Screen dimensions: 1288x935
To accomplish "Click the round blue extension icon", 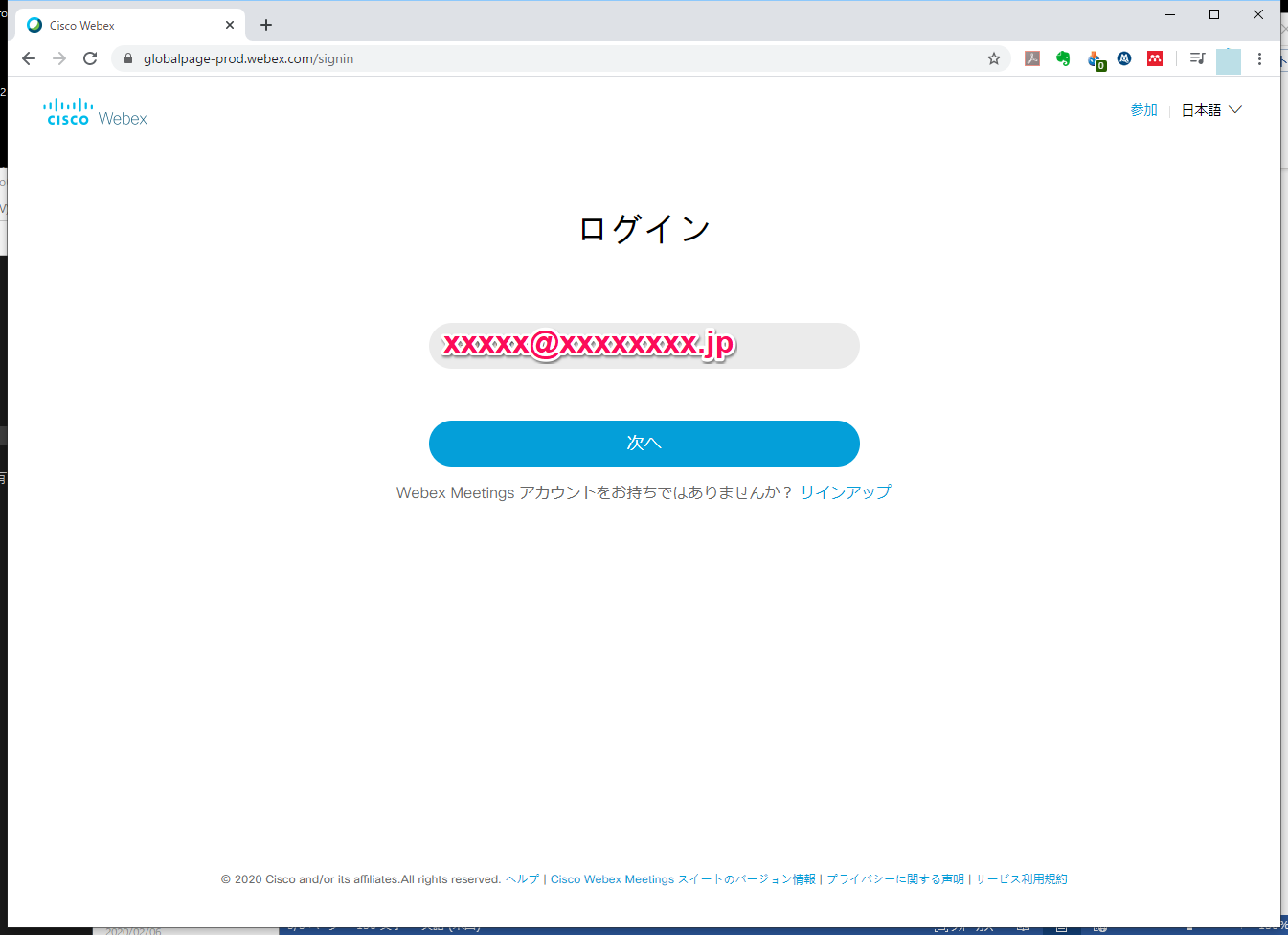I will tap(1124, 58).
